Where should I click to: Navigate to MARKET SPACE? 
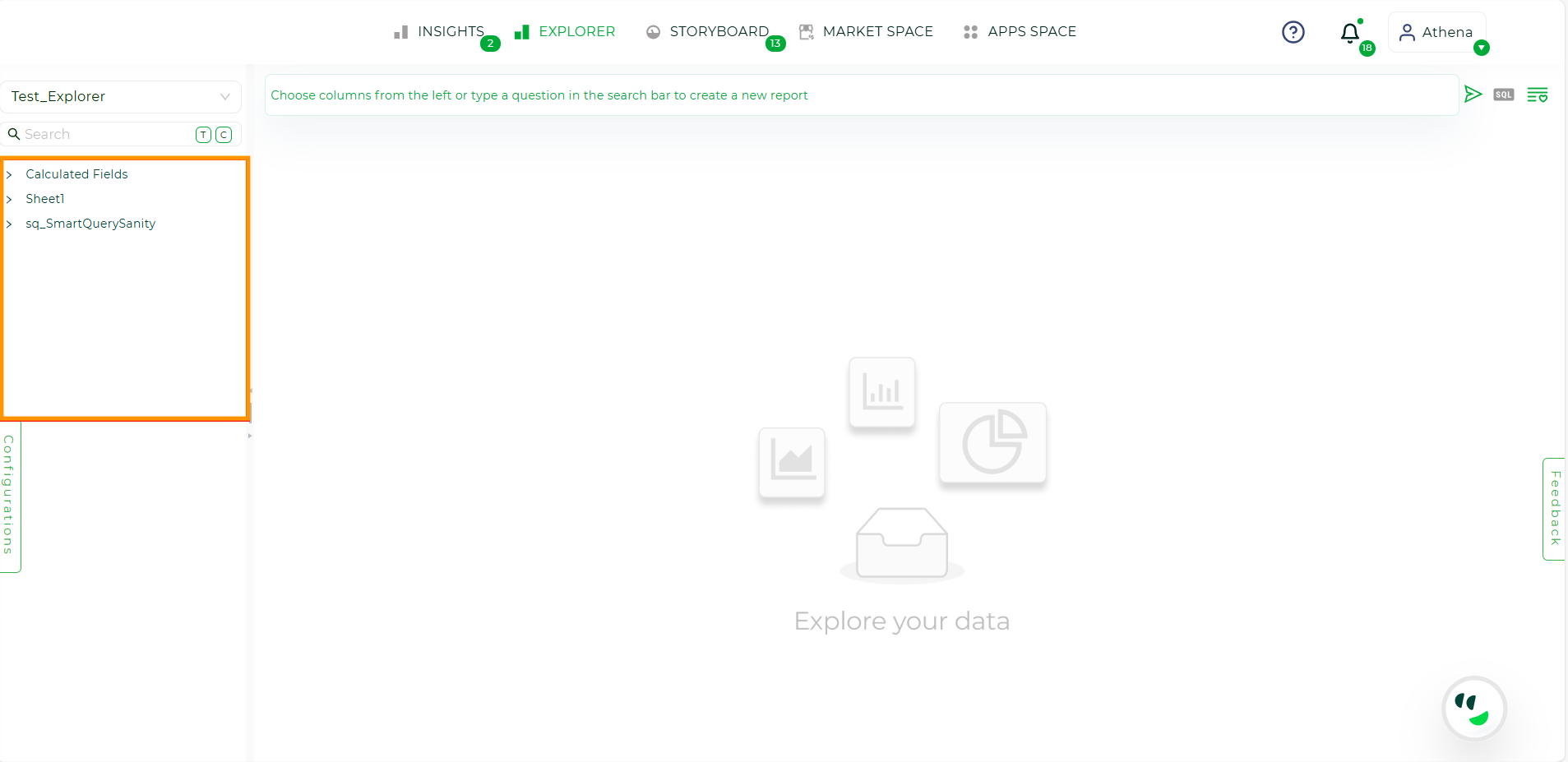click(877, 31)
